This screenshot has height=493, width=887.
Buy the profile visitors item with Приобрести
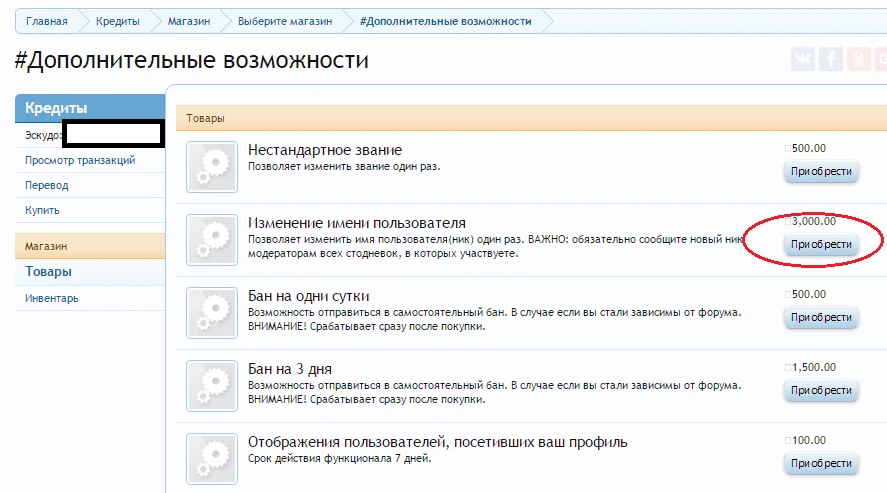[821, 463]
